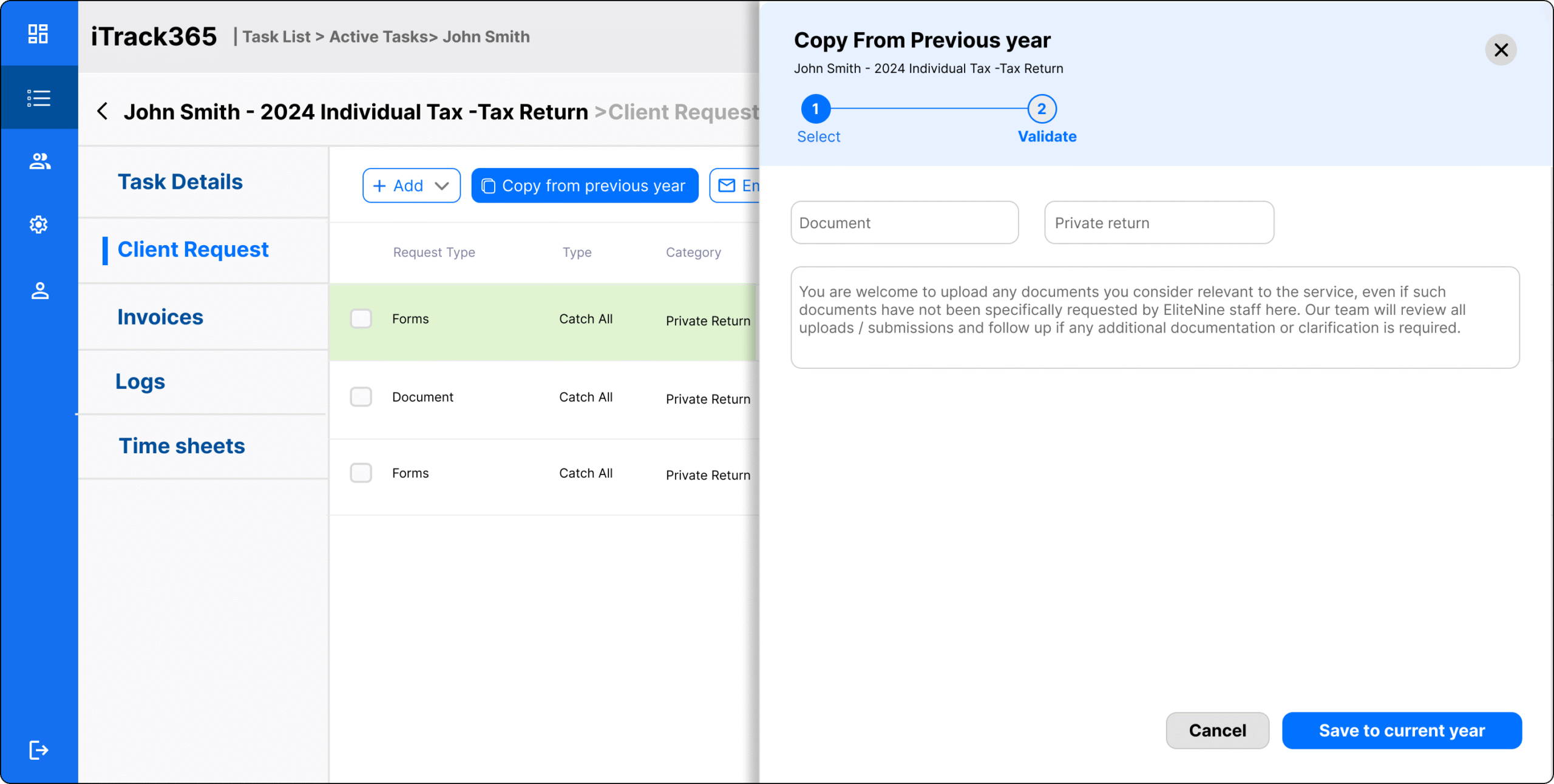Expand the Add dropdown button
This screenshot has height=784, width=1554.
click(411, 186)
